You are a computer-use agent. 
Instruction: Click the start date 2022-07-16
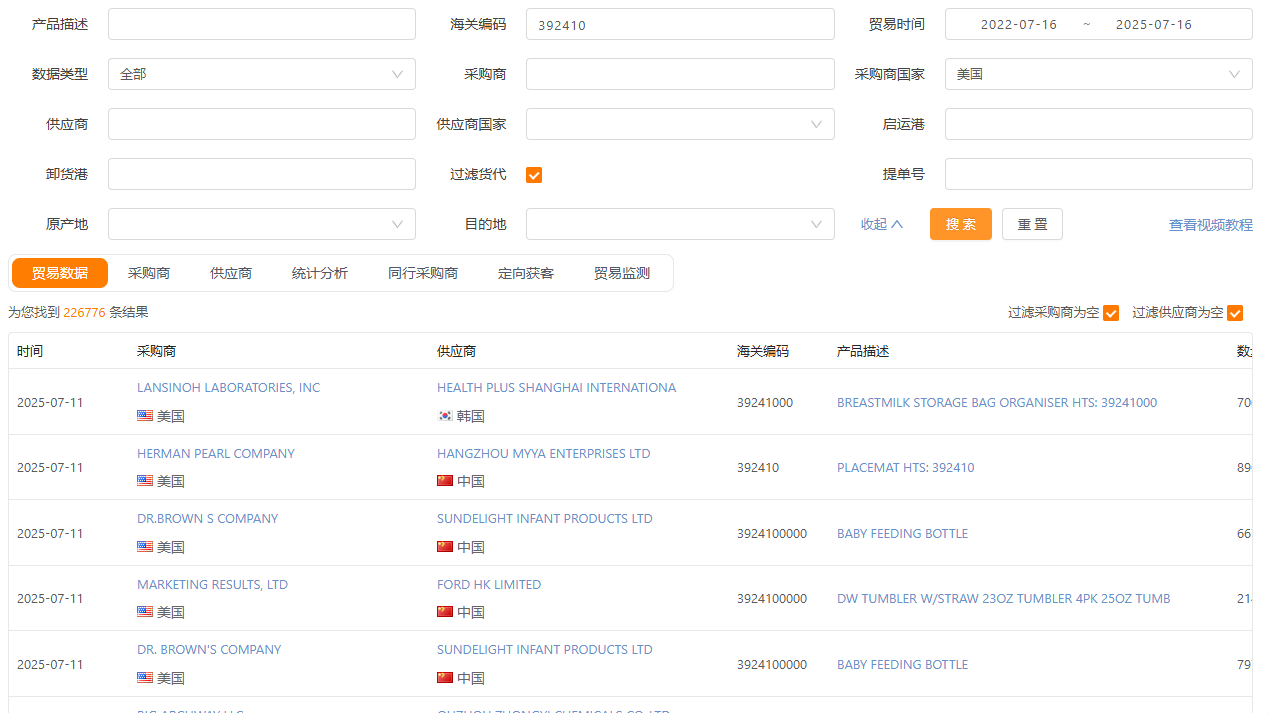coord(1019,24)
